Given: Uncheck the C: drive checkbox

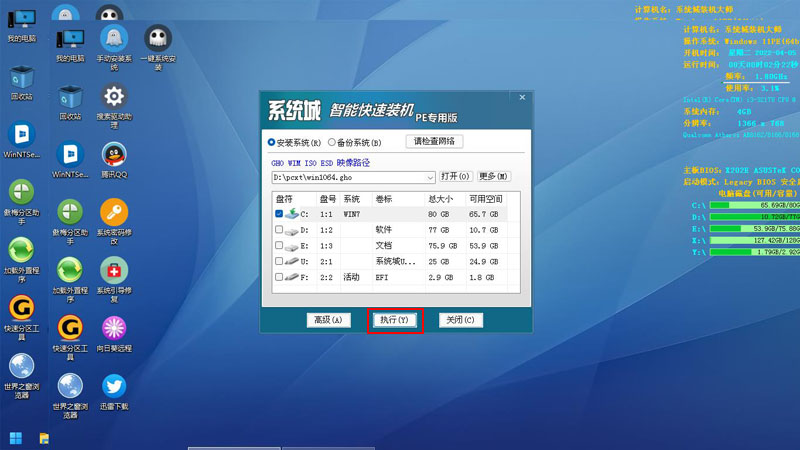Looking at the screenshot, I should (279, 214).
